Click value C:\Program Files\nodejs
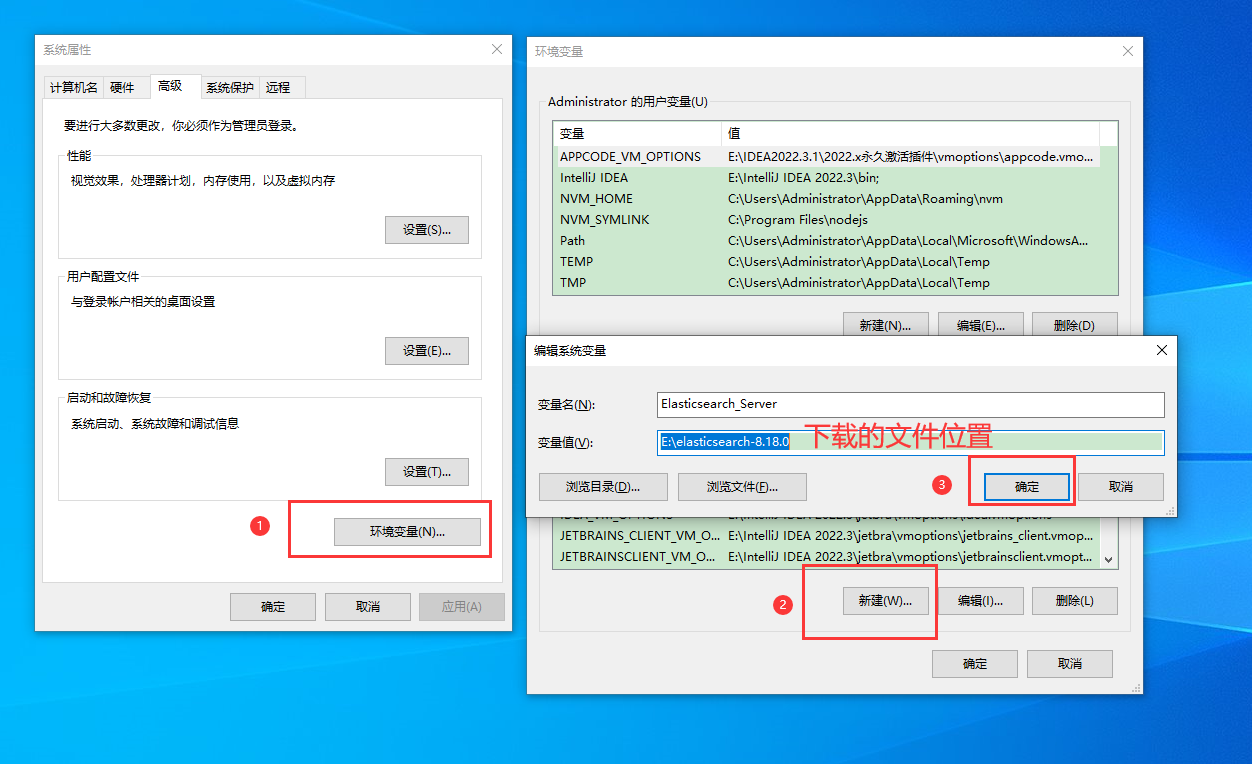The height and width of the screenshot is (764, 1252). 797,220
